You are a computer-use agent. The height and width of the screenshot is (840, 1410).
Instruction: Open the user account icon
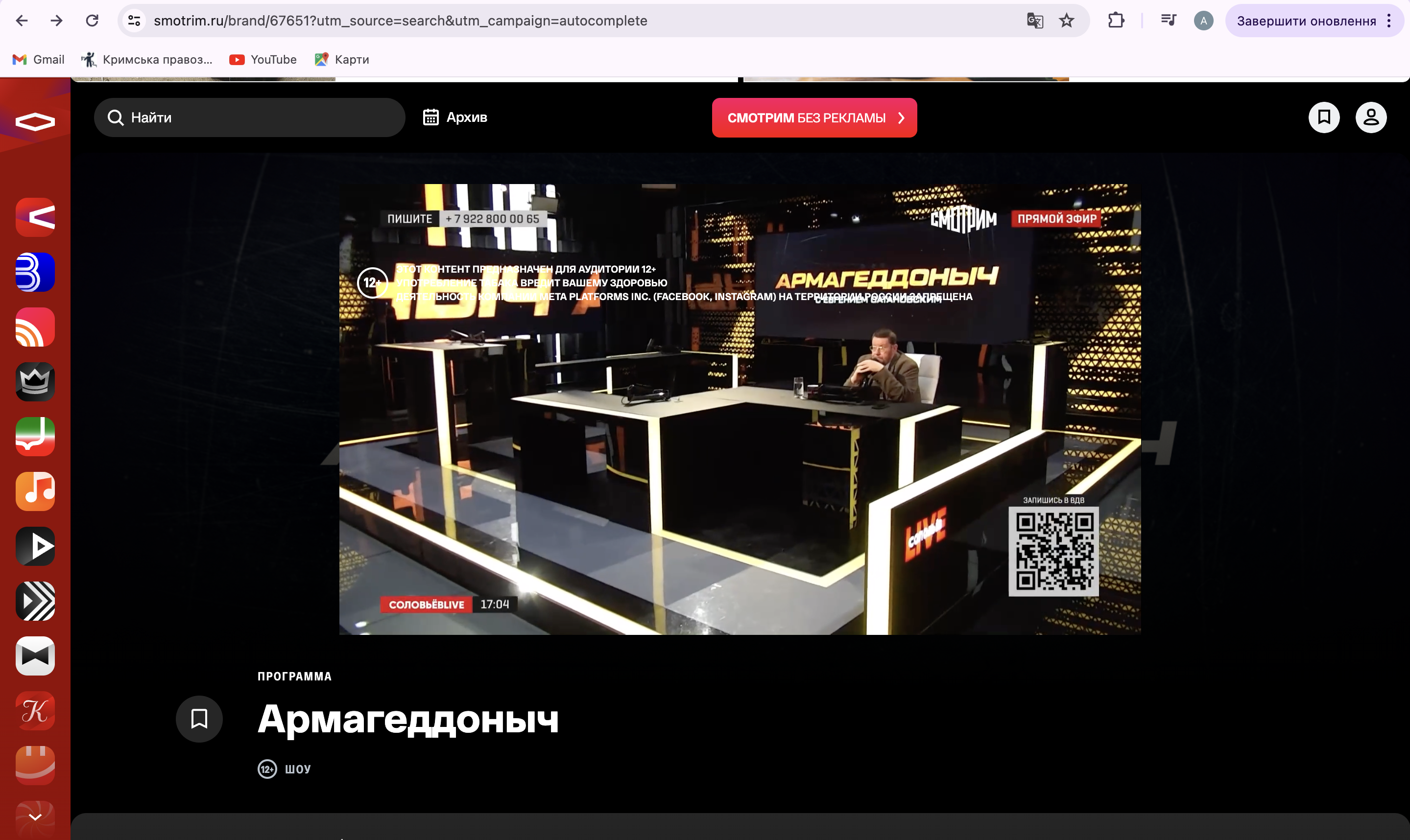(x=1371, y=117)
